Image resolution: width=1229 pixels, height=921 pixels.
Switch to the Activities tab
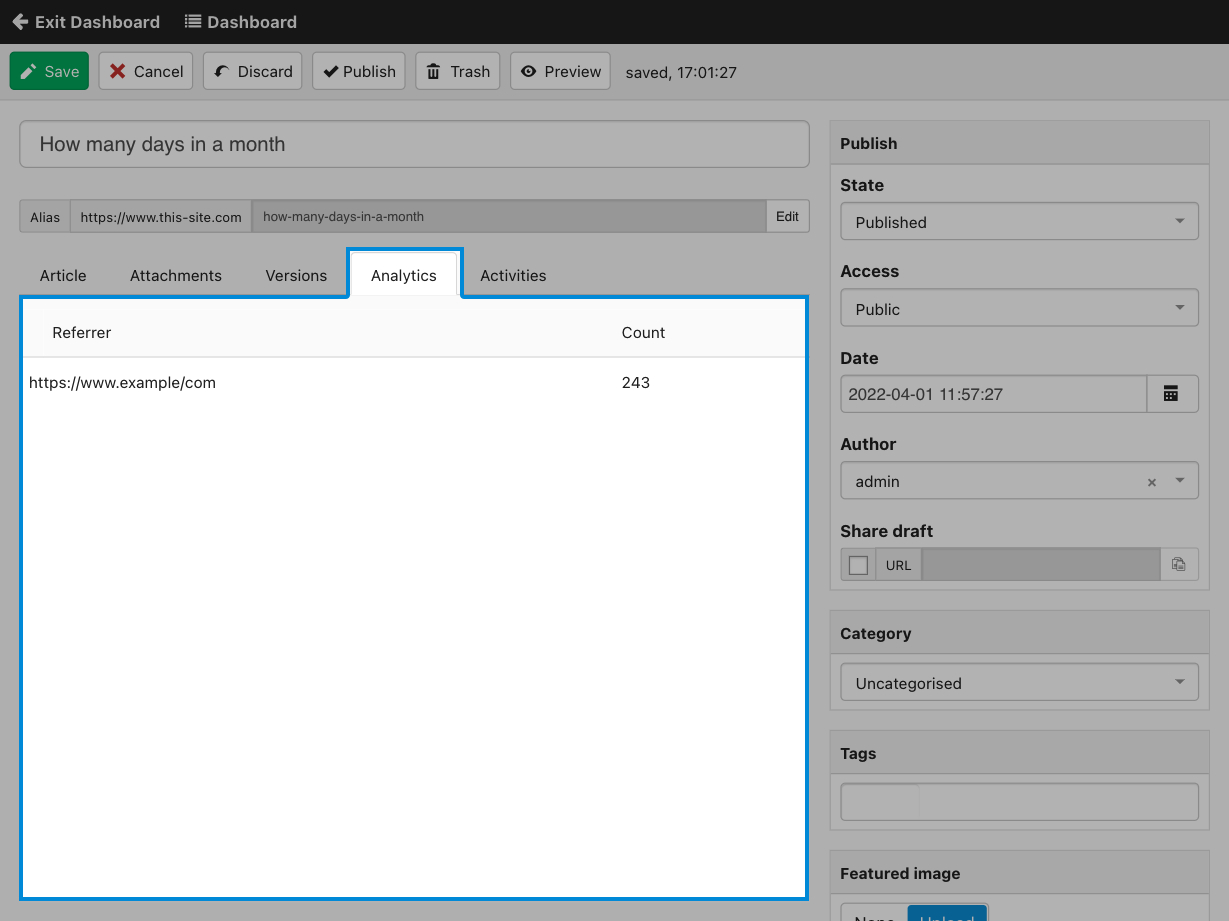click(x=513, y=276)
